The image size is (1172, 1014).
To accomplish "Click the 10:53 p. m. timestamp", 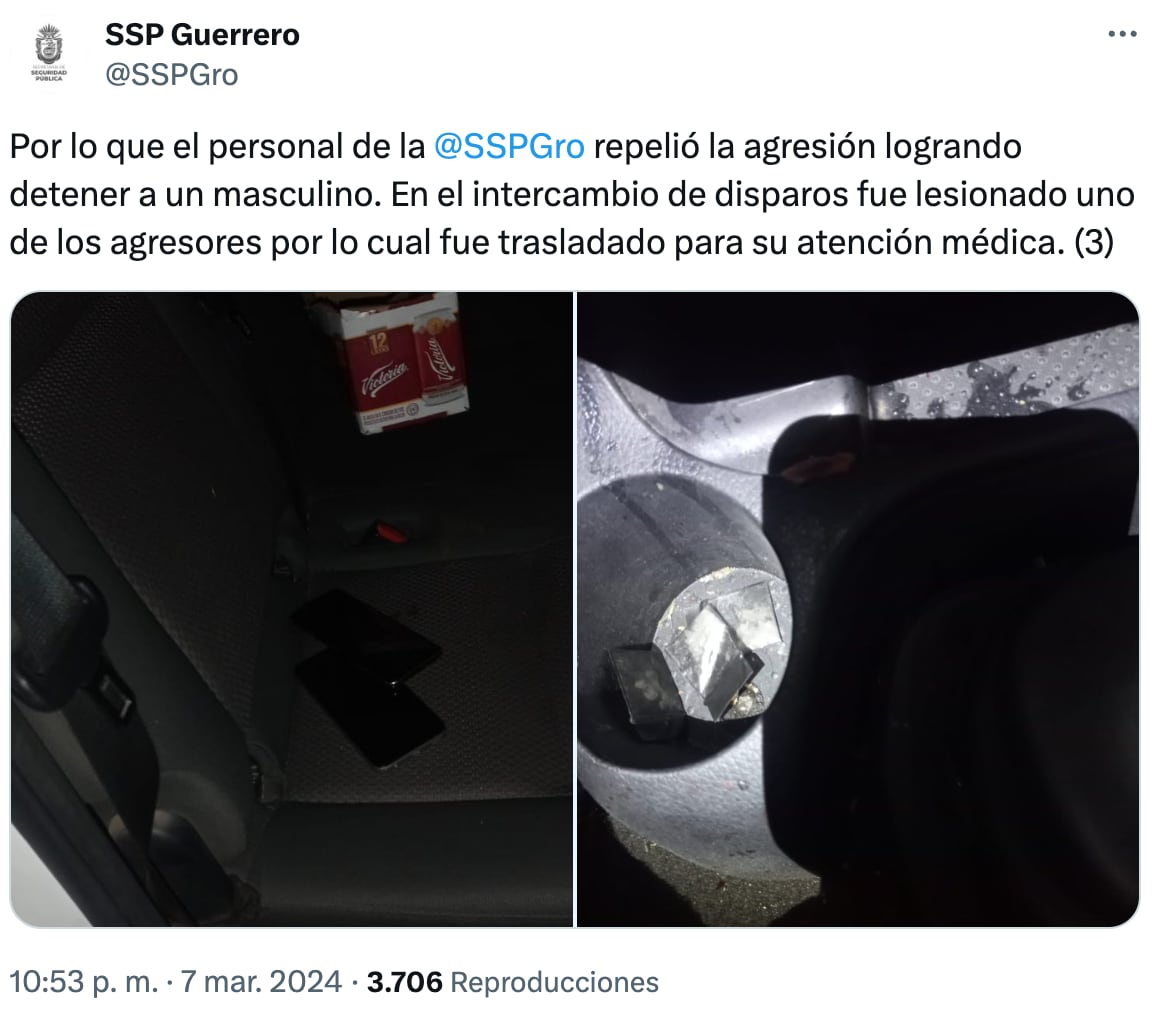I will [x=84, y=982].
